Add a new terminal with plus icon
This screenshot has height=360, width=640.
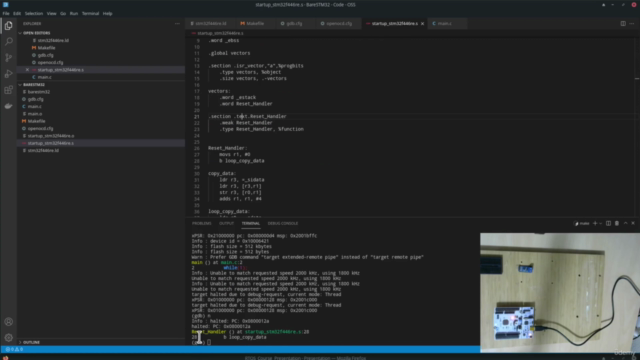pyautogui.click(x=595, y=223)
